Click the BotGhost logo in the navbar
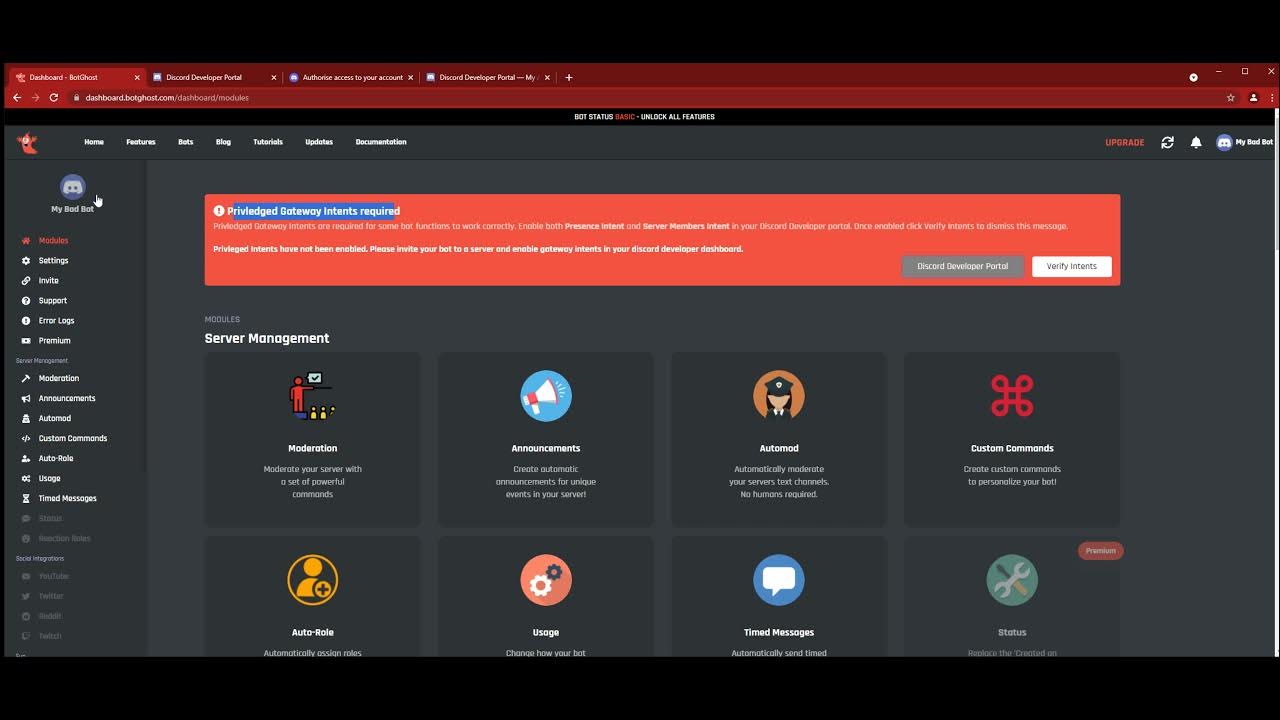The height and width of the screenshot is (720, 1280). tap(27, 142)
